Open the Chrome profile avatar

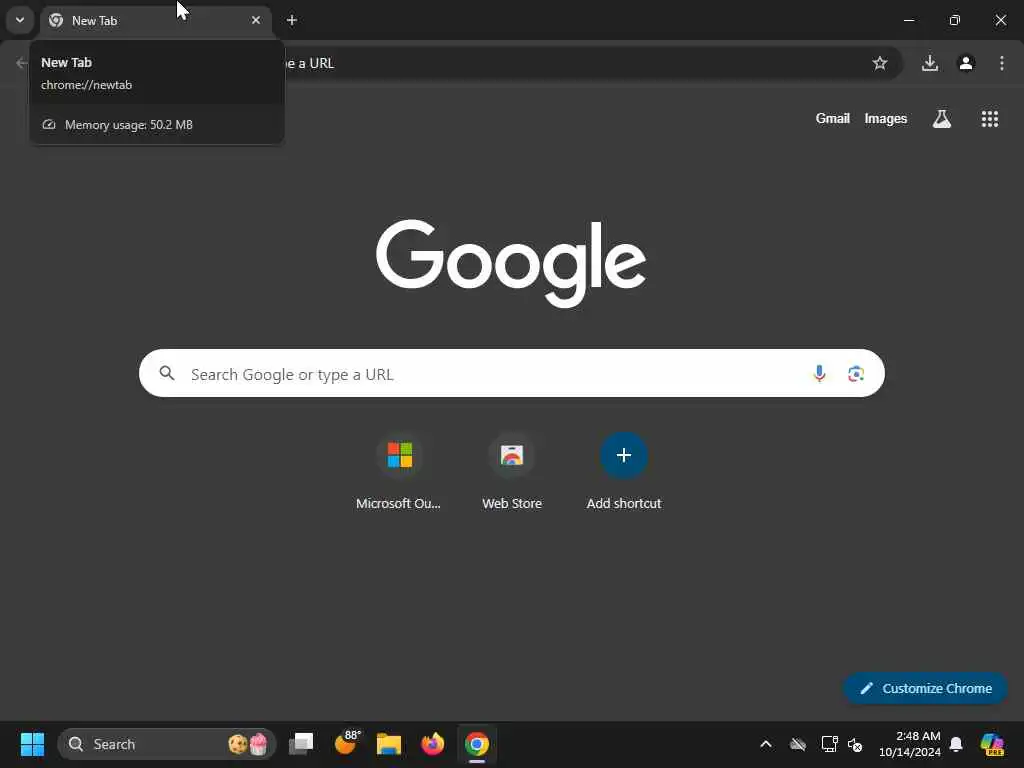[x=966, y=63]
